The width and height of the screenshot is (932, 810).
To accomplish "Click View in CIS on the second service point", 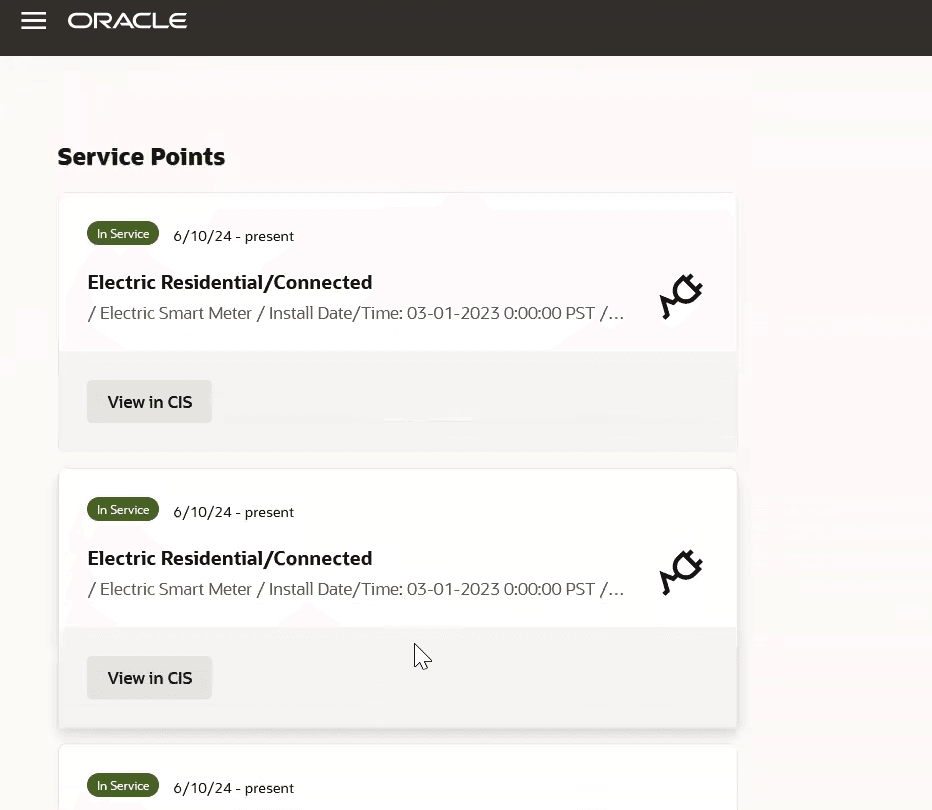I will [149, 677].
